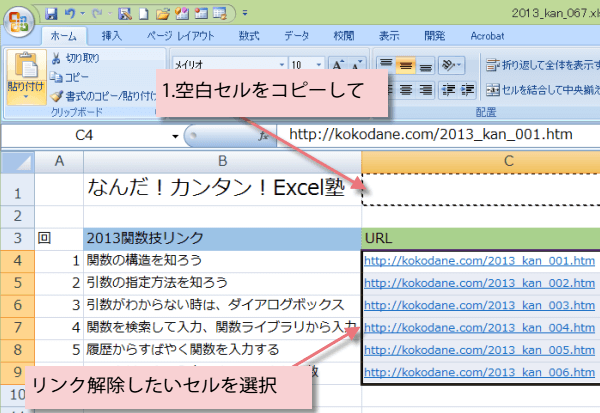The image size is (600, 413).
Task: Click the URL header cell
Action: coord(481,238)
